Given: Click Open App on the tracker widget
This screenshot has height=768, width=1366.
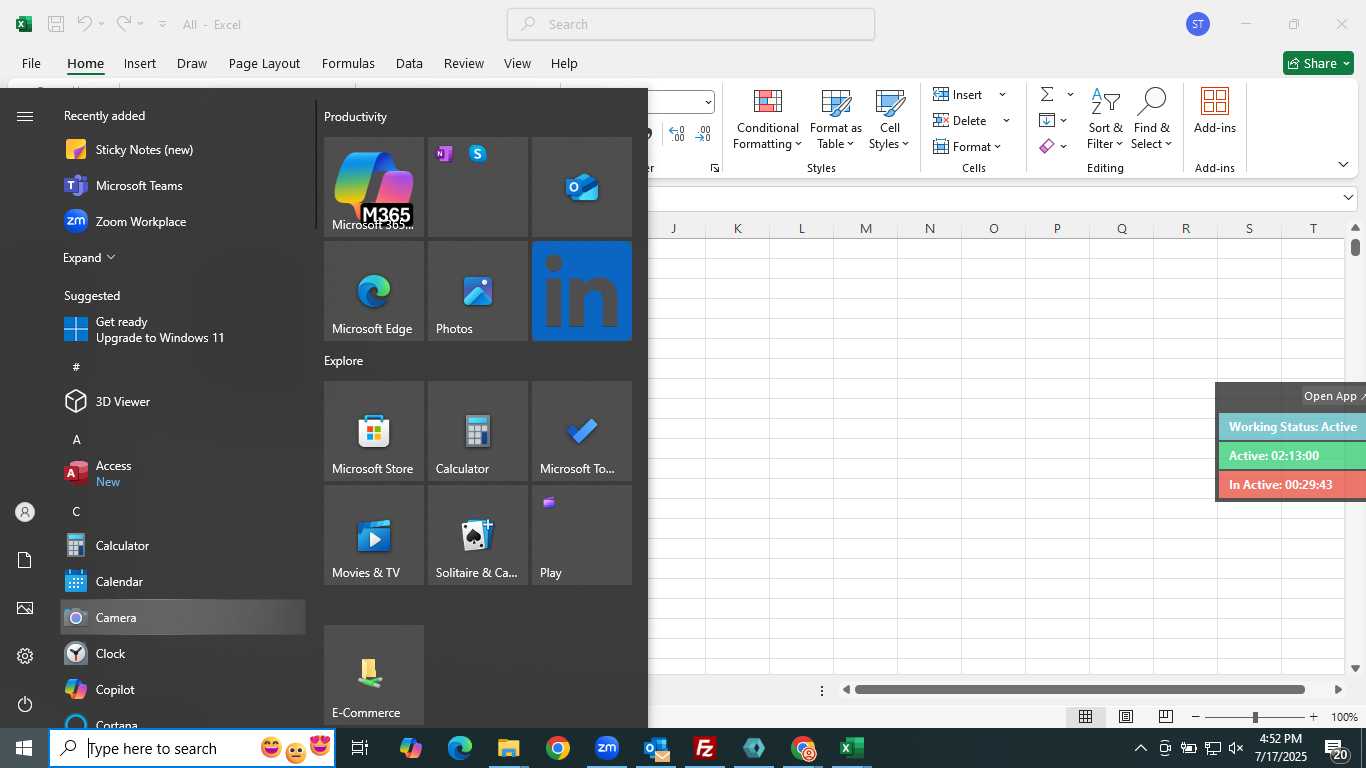Looking at the screenshot, I should click(1333, 396).
